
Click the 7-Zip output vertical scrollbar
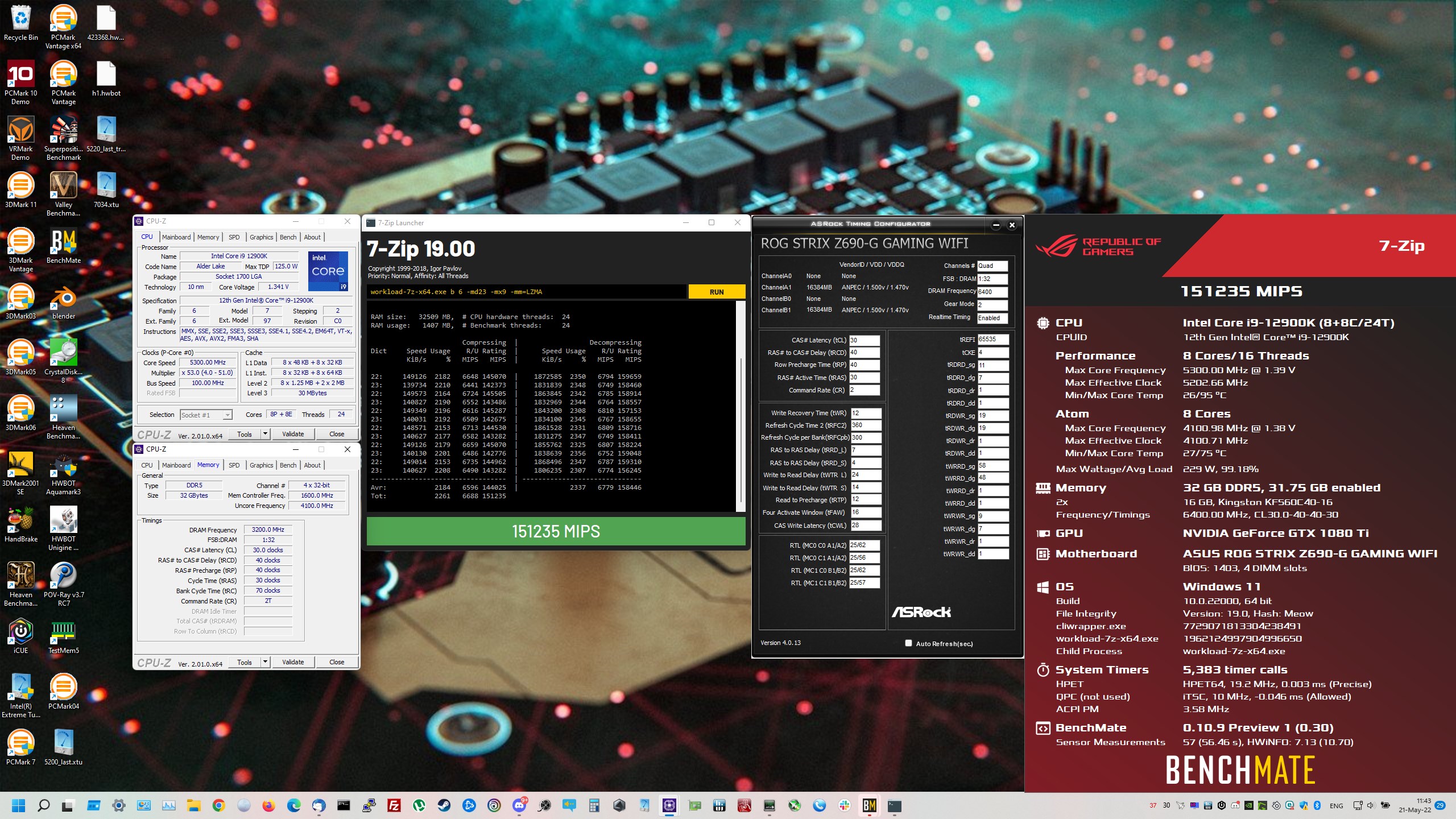741,407
